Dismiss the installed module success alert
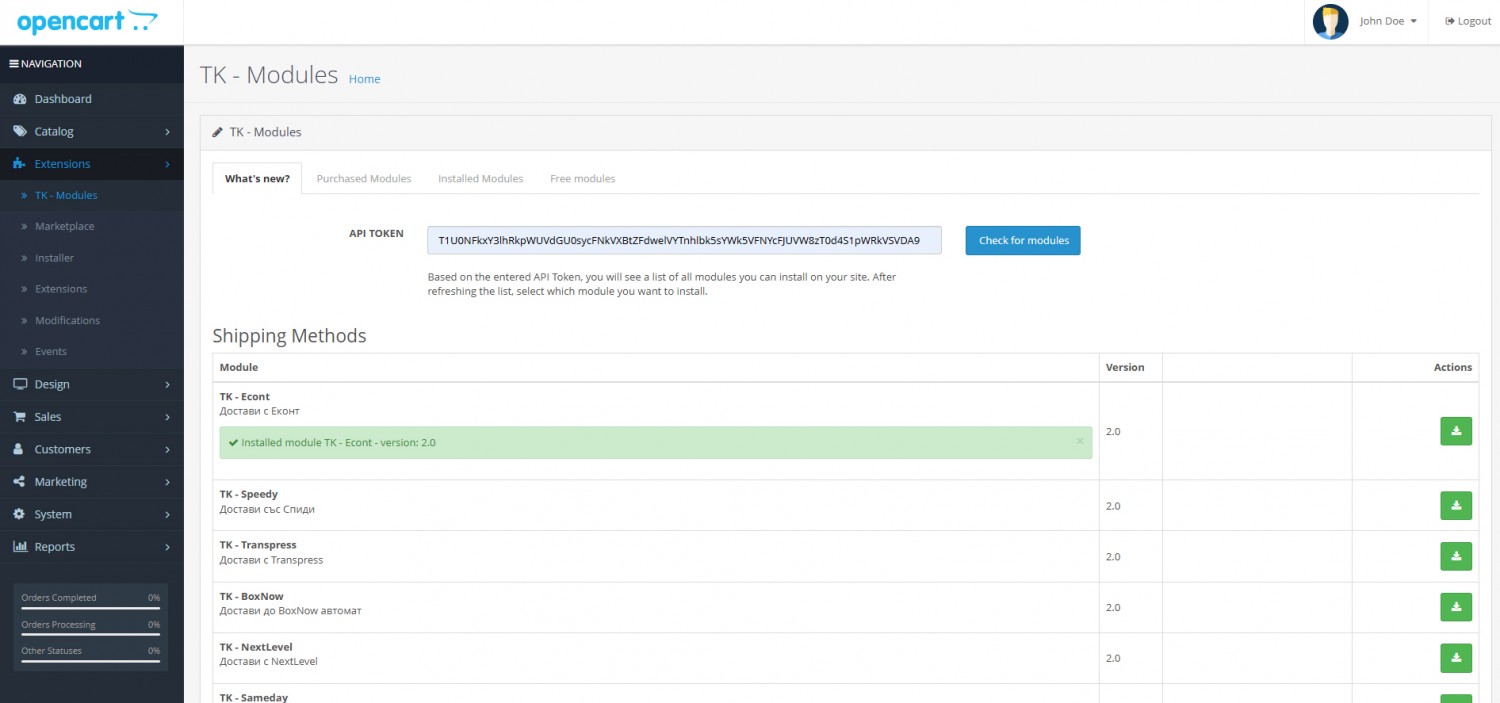 (x=1079, y=441)
